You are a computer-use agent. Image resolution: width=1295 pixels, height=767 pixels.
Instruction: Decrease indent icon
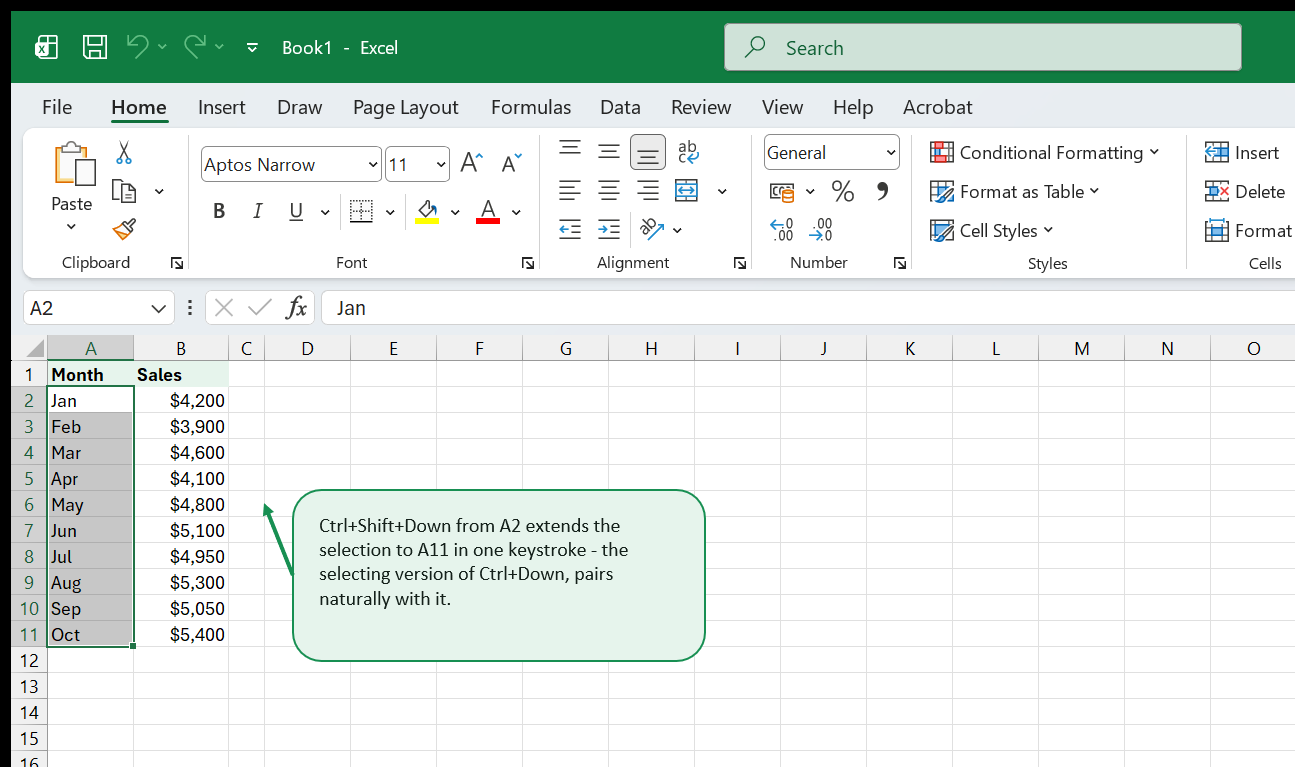coord(570,229)
